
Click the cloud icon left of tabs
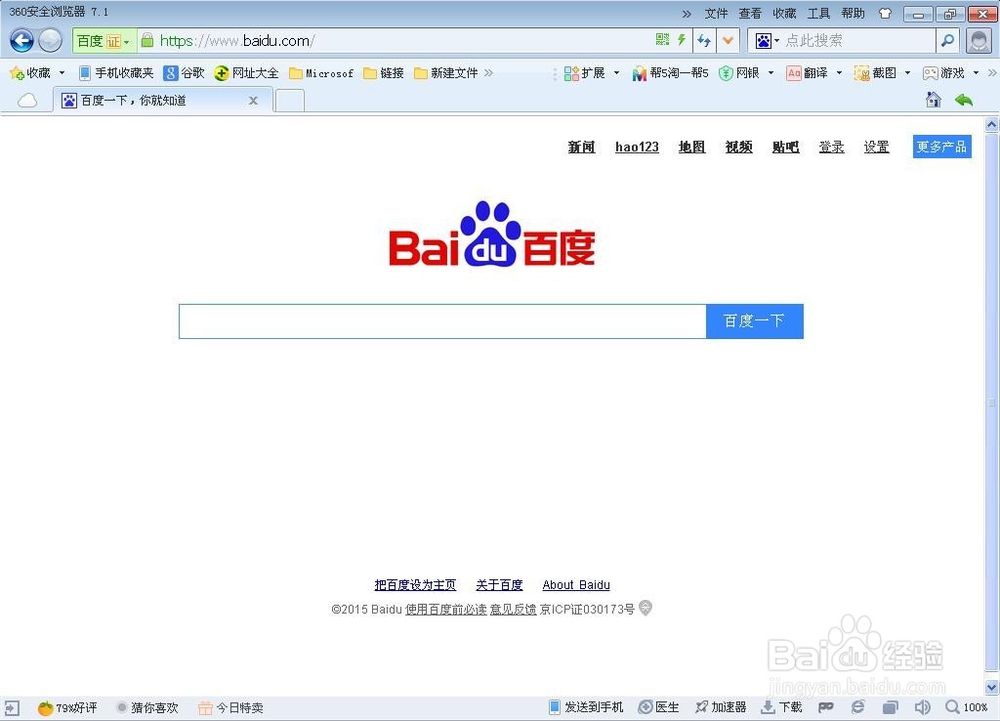click(27, 101)
